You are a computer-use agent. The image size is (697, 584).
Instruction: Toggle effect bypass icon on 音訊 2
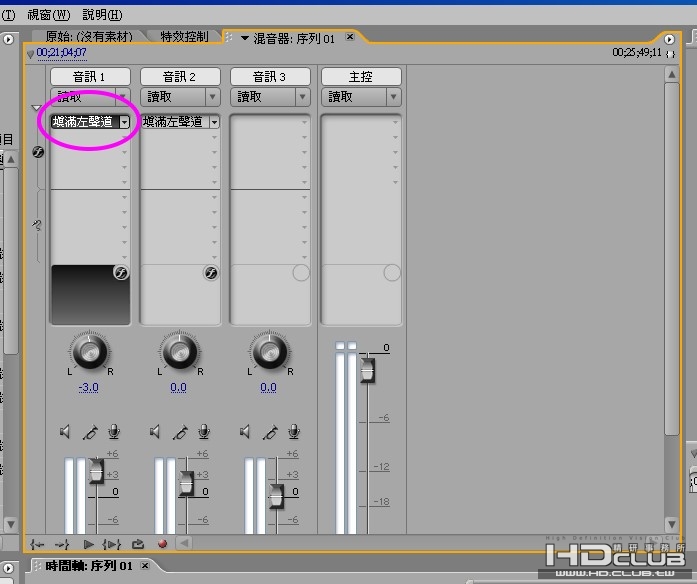[211, 272]
